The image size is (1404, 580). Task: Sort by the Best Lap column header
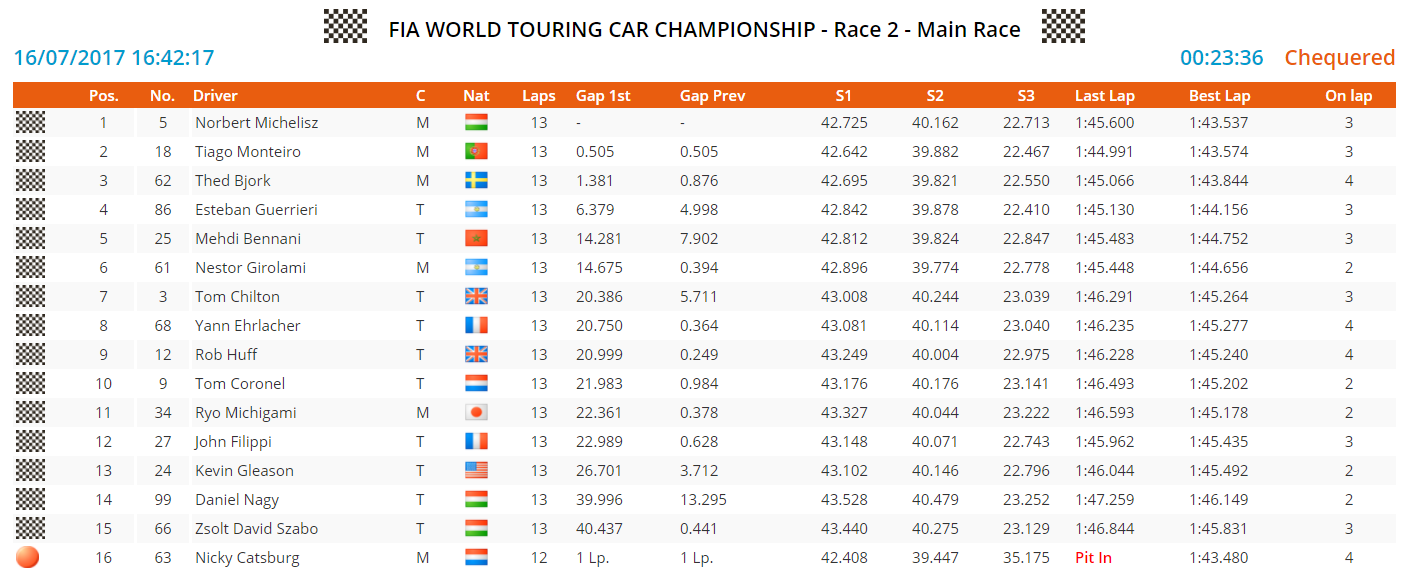1219,96
